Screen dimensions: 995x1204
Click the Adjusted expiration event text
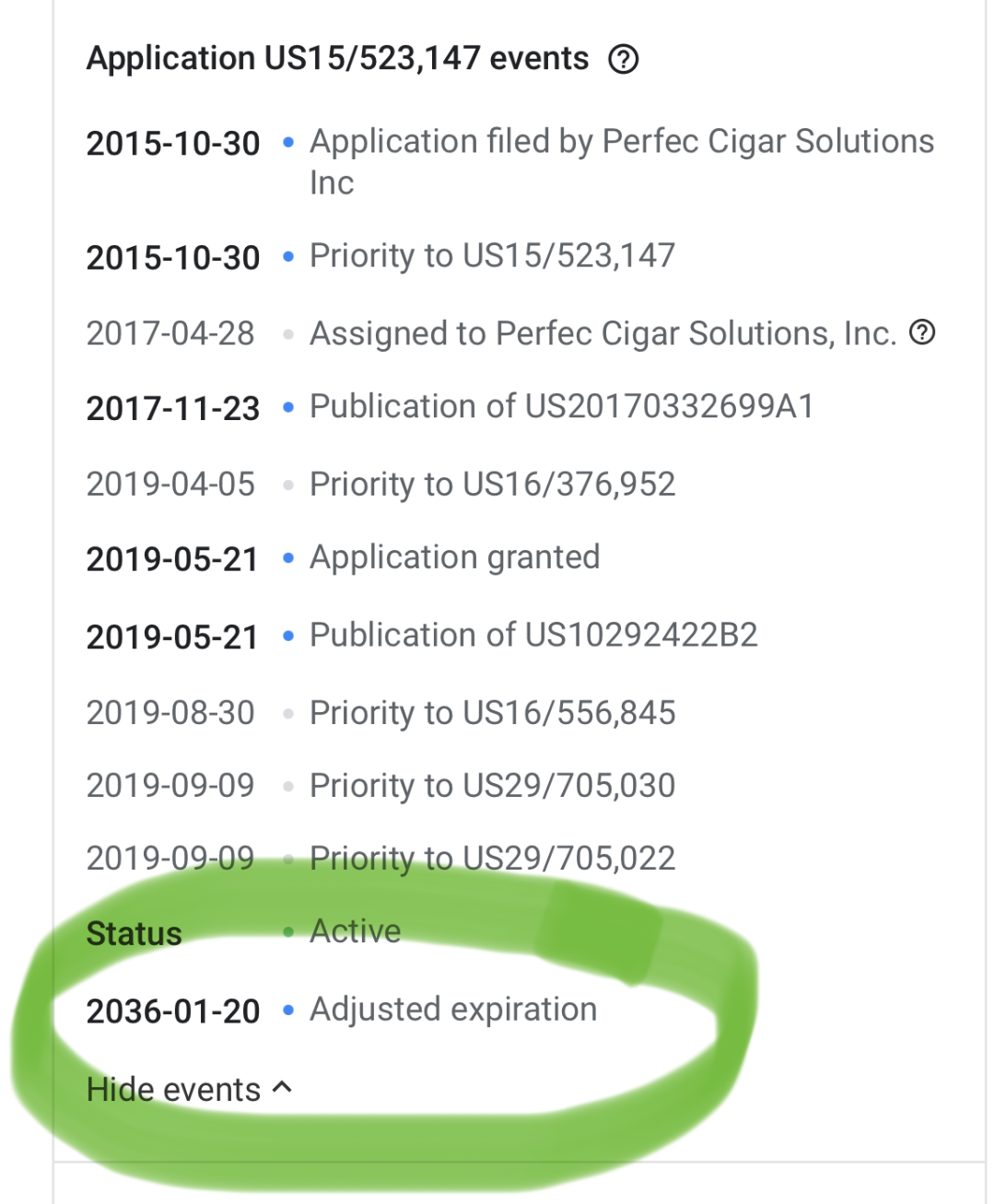click(x=453, y=1010)
